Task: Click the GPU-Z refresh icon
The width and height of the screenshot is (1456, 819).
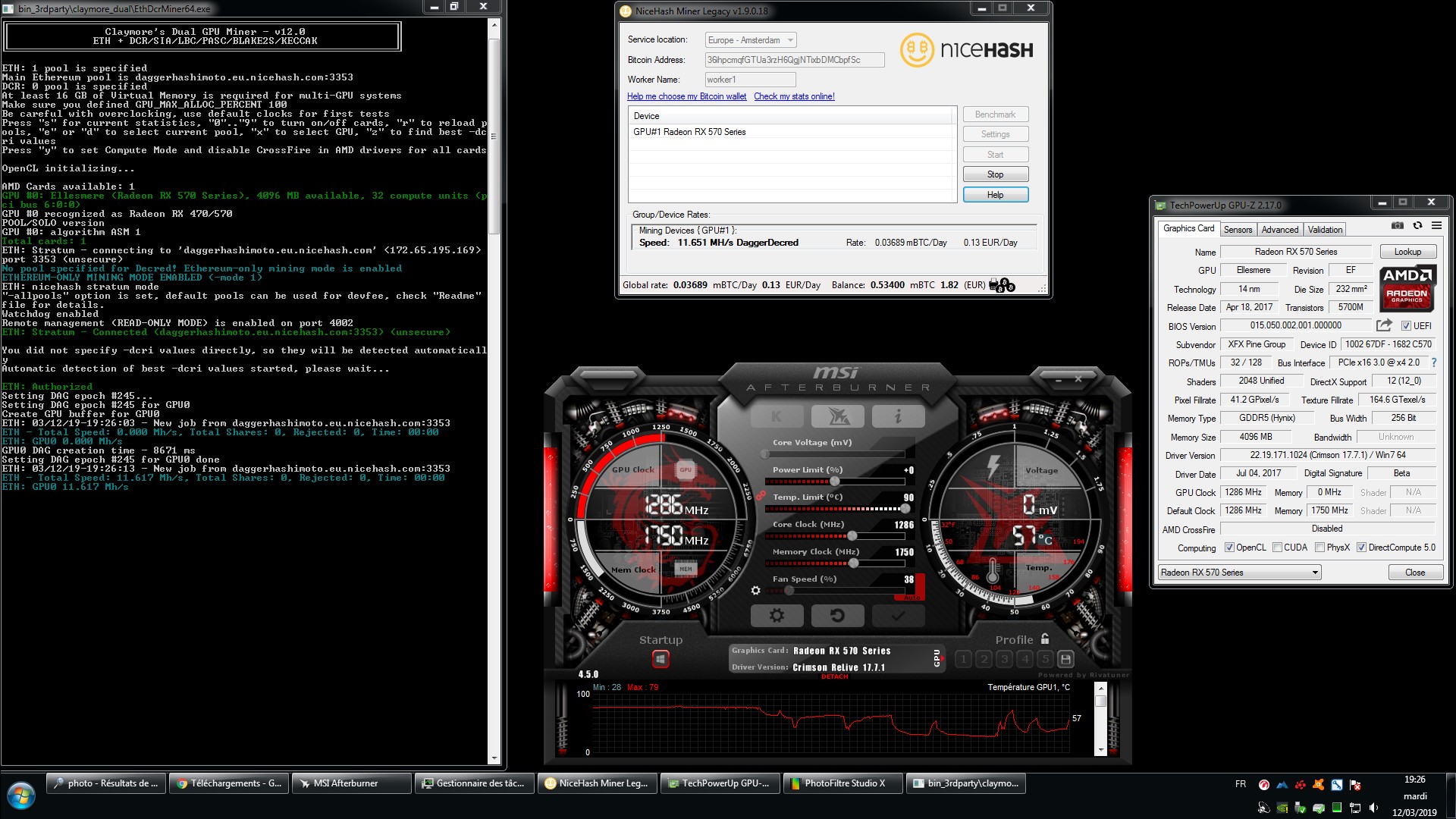Action: pos(1418,225)
